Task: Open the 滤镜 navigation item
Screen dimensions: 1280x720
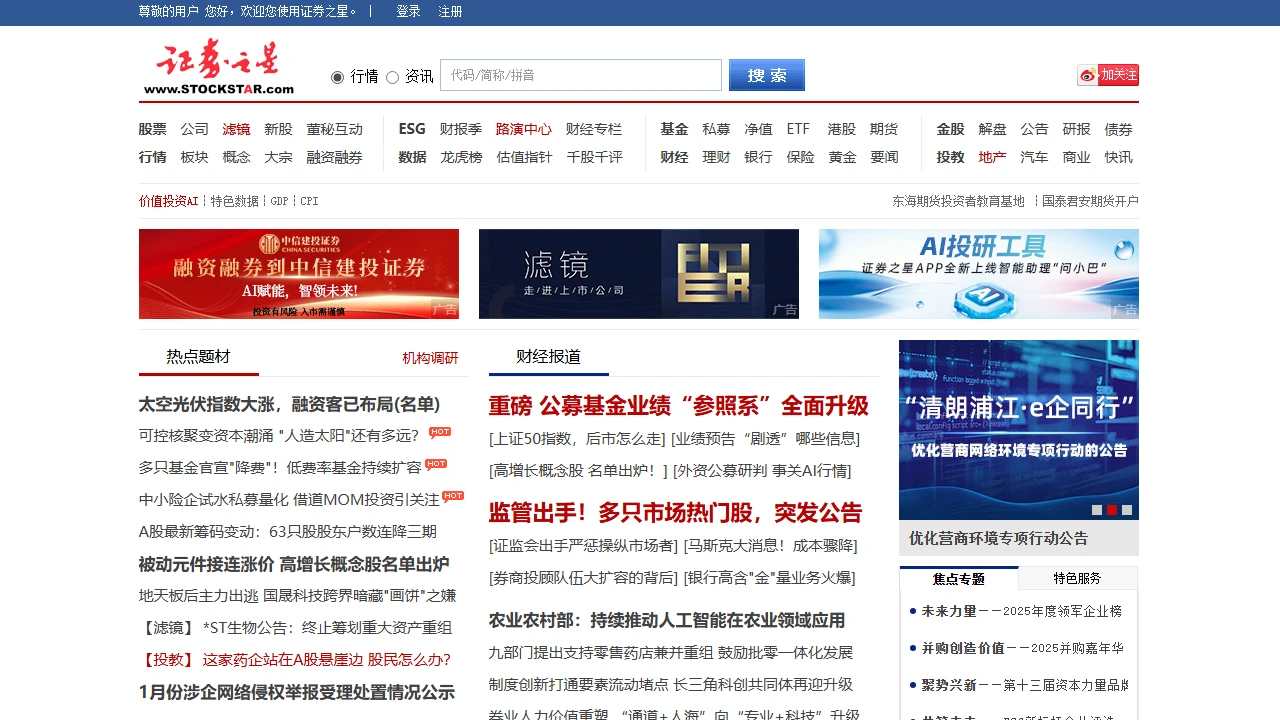Action: 236,129
